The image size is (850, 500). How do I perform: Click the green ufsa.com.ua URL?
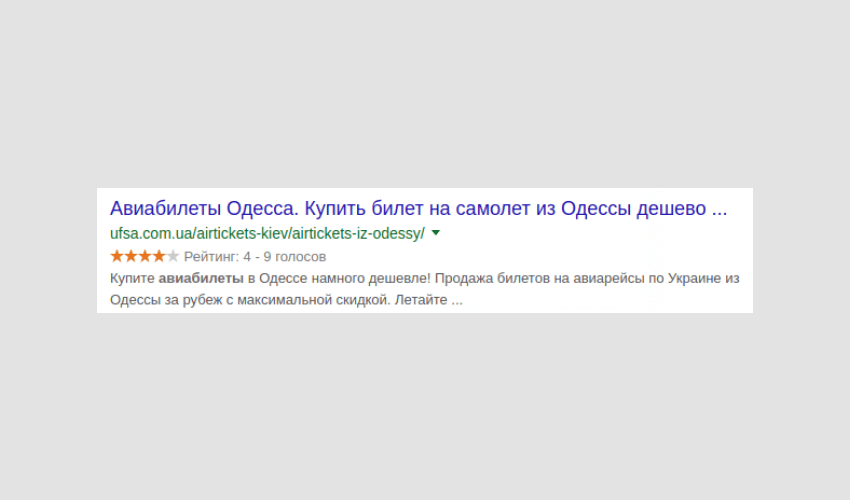point(267,234)
